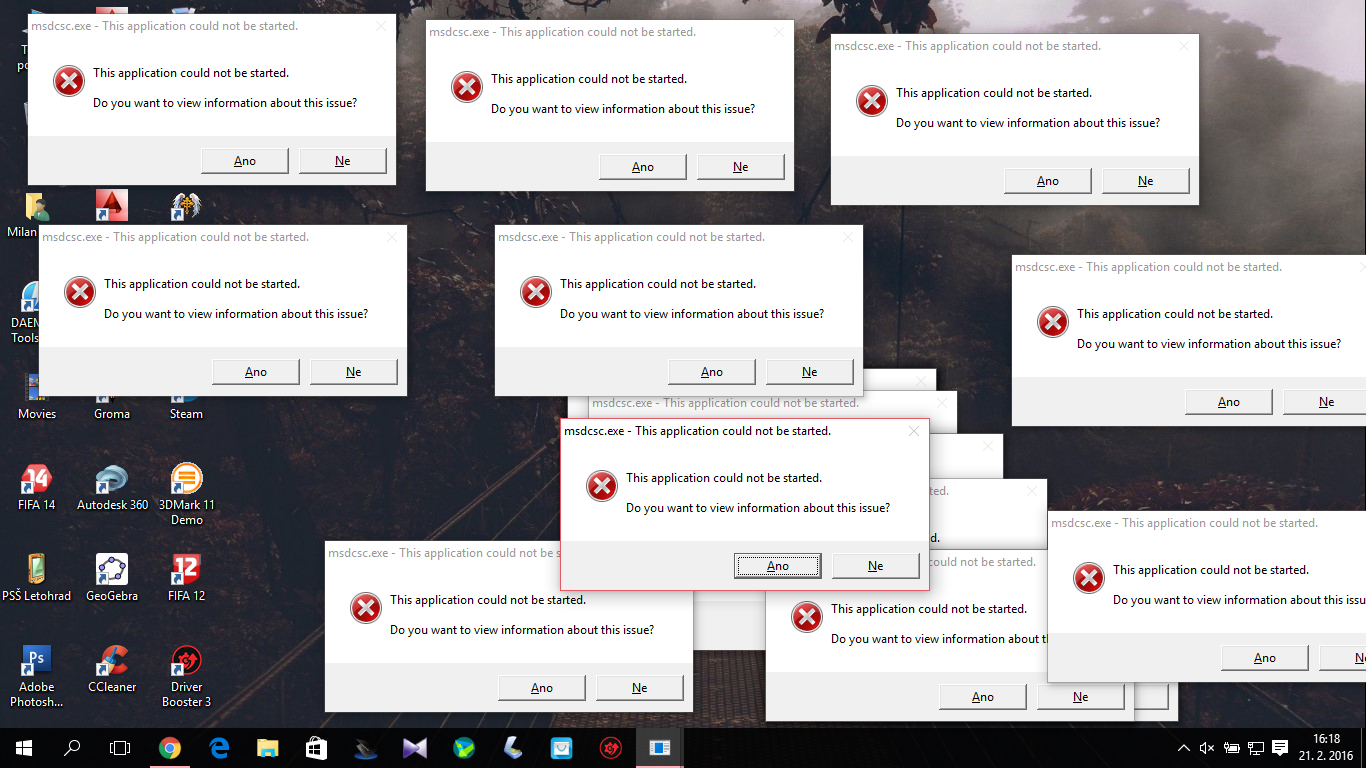Expand hidden system tray icons chevron
1366x768 pixels.
[x=1184, y=748]
